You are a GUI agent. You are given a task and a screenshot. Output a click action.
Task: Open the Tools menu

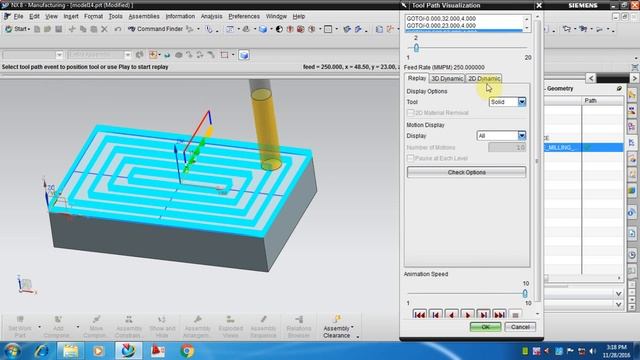coord(116,16)
